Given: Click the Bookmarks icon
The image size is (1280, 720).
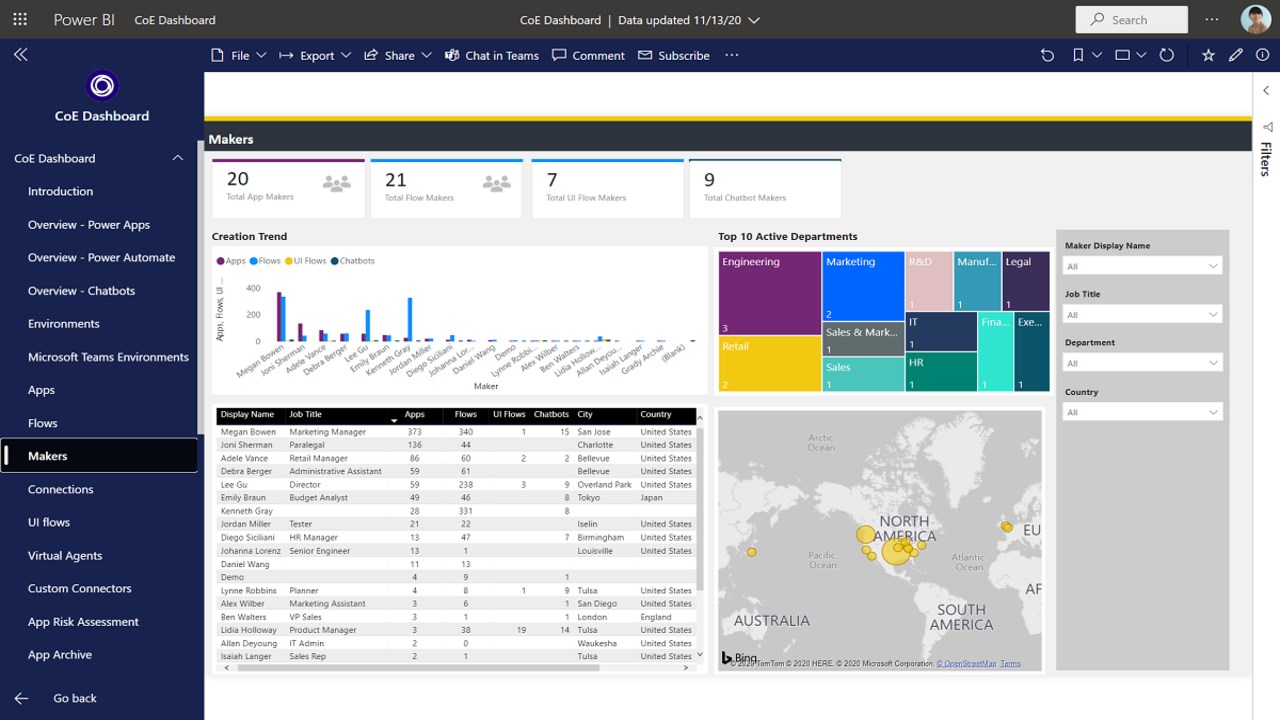Looking at the screenshot, I should point(1078,55).
